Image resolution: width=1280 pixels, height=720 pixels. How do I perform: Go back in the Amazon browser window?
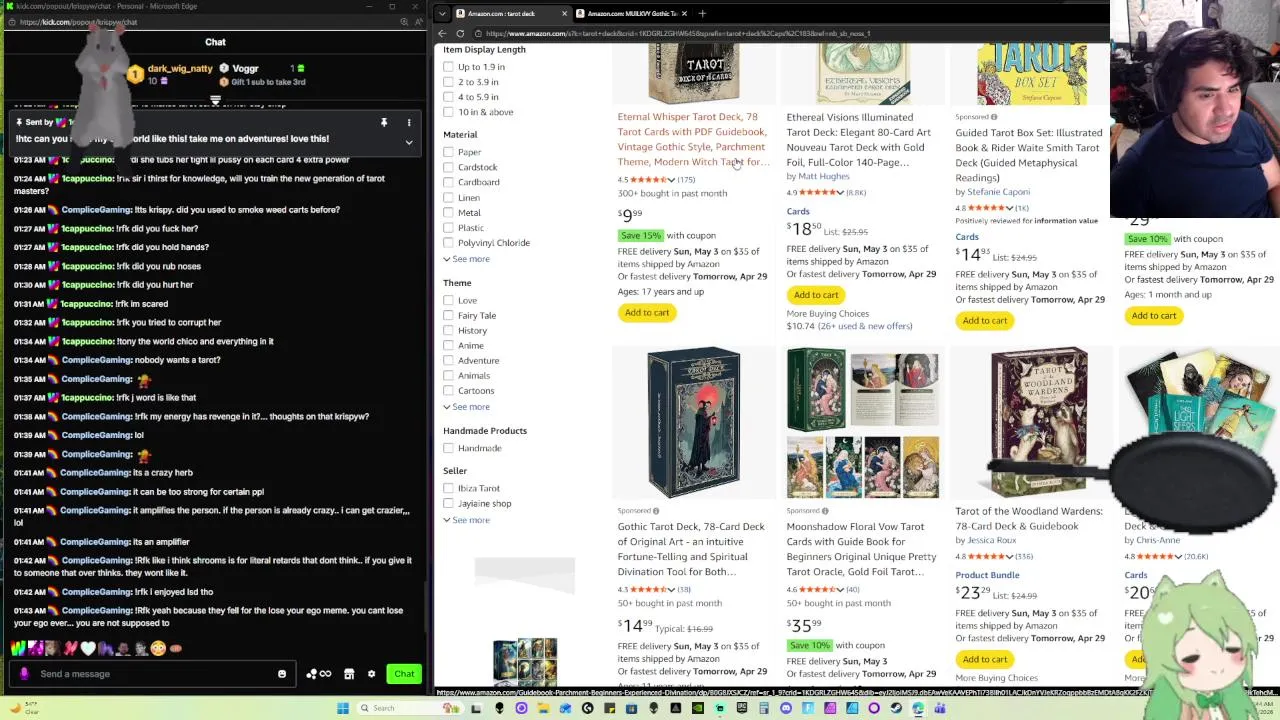(x=443, y=33)
